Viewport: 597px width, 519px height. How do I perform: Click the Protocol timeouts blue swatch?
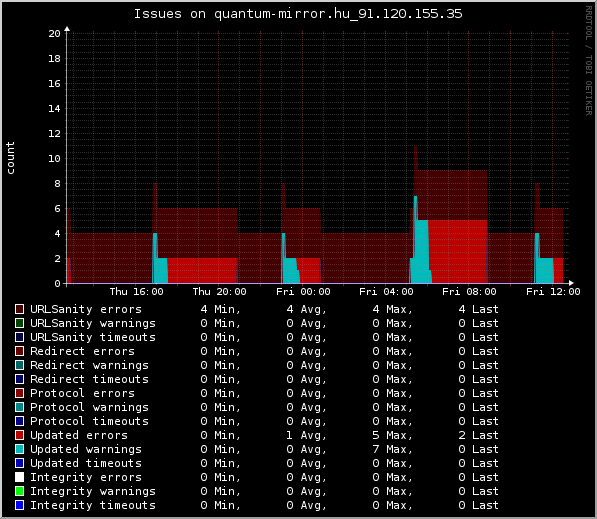(19, 421)
